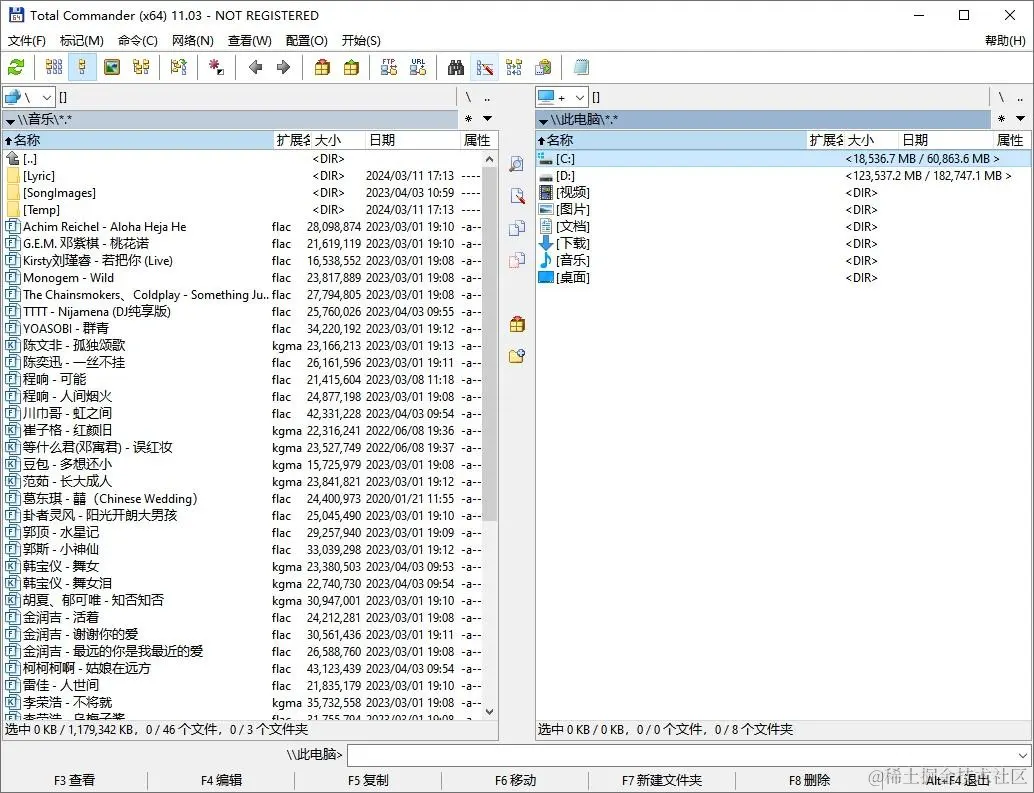This screenshot has height=793, width=1034.
Task: Click the scroll down arrow in left panel
Action: click(x=489, y=712)
